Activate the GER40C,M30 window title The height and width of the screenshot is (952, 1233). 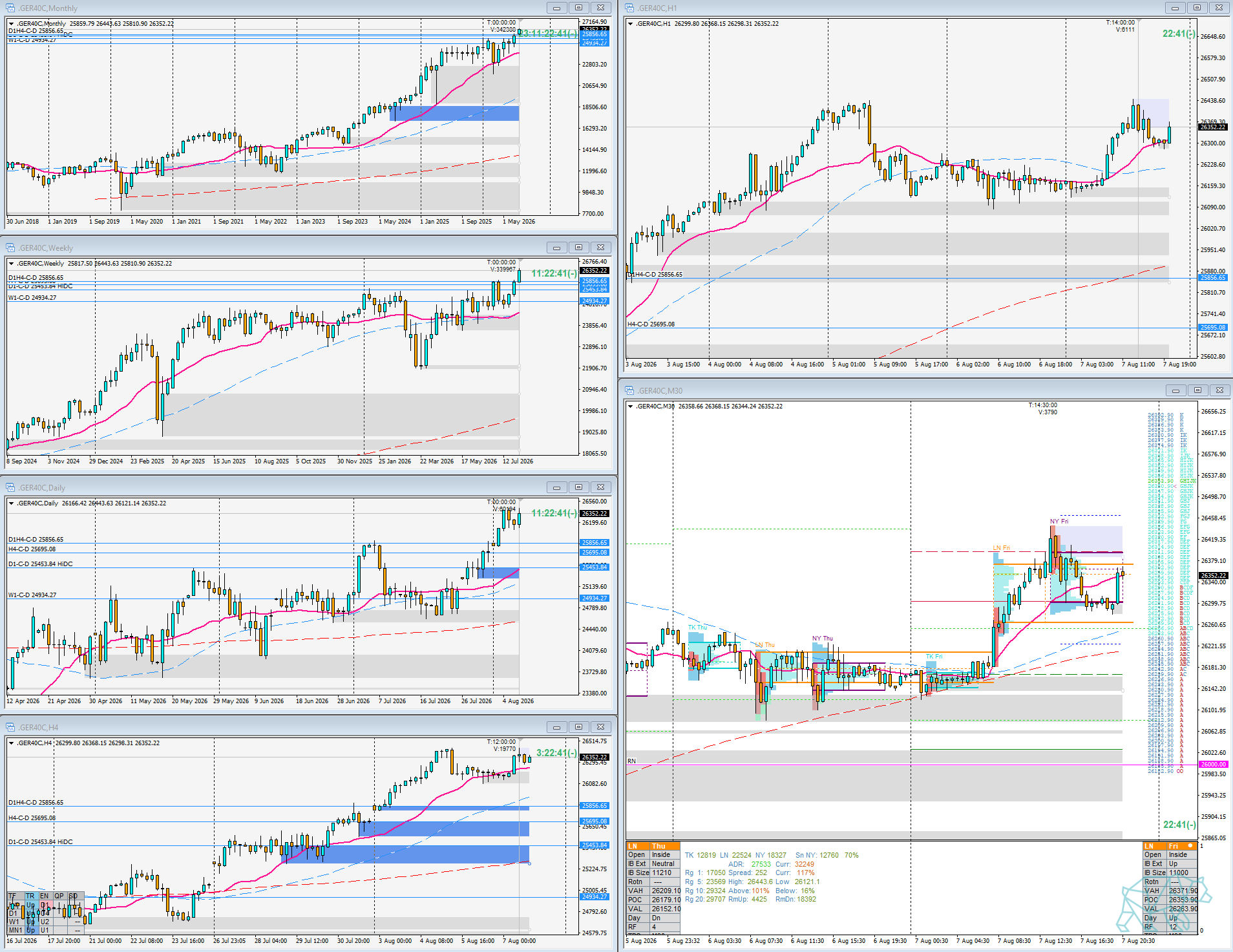click(x=659, y=391)
